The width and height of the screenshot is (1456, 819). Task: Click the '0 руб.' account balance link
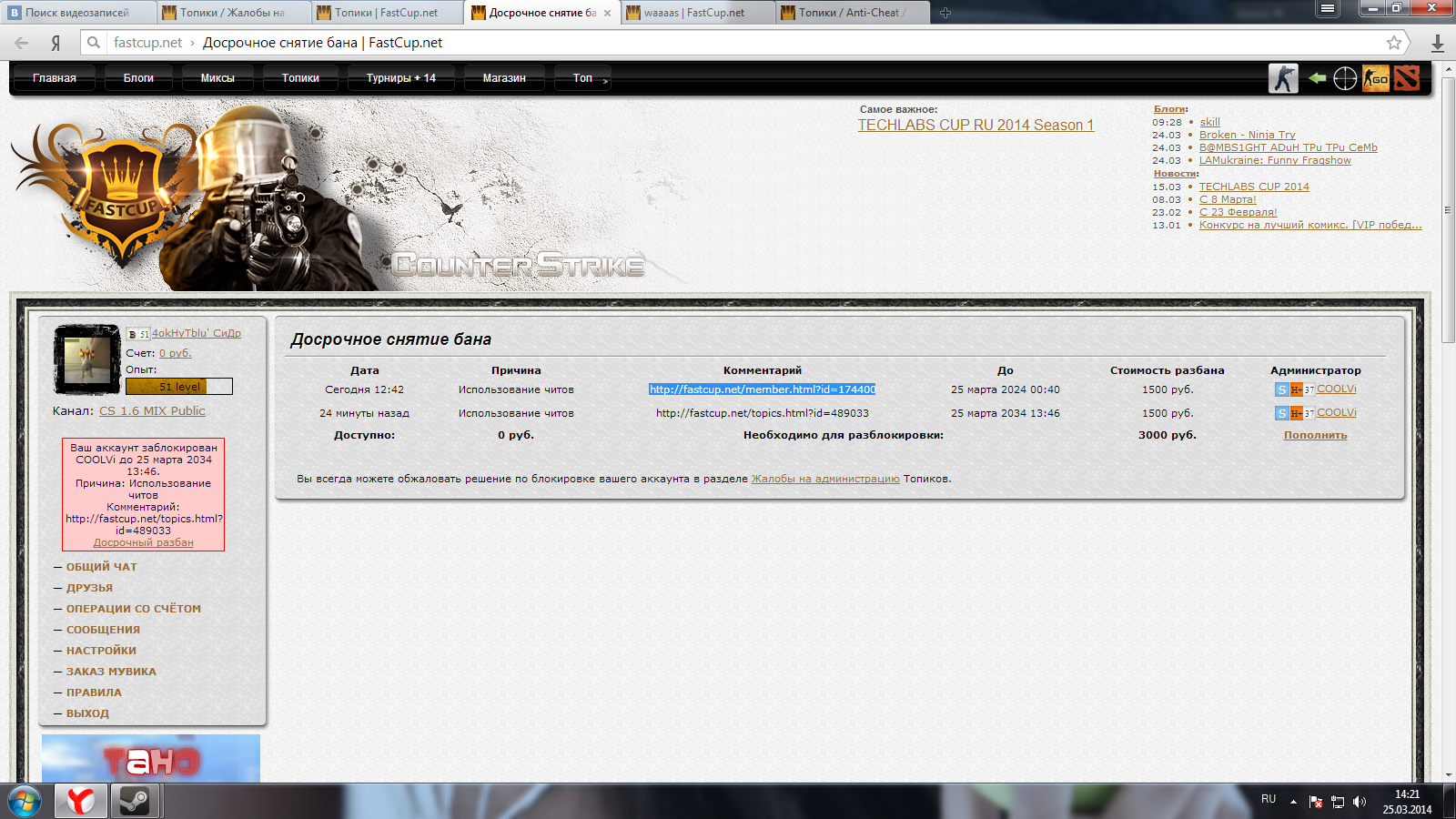click(x=176, y=353)
